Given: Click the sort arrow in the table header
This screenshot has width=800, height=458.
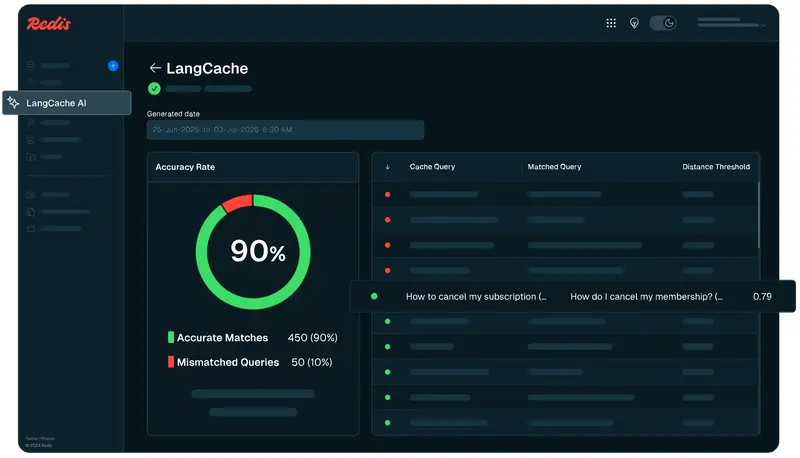Looking at the screenshot, I should pos(387,167).
